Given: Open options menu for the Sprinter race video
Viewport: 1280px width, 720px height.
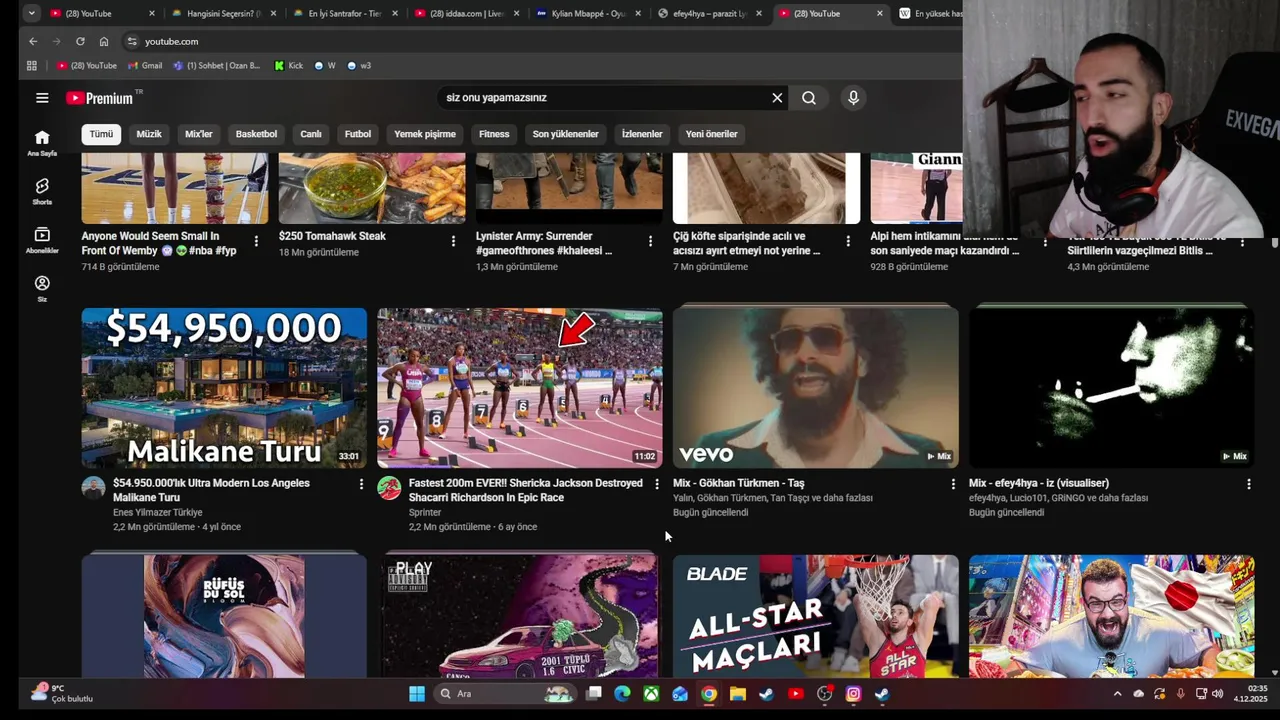Looking at the screenshot, I should (657, 484).
